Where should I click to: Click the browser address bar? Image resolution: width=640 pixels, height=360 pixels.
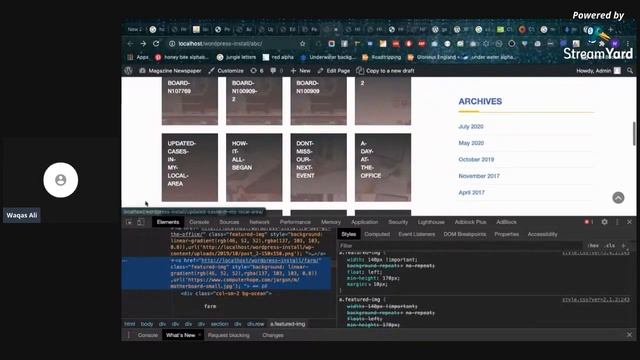[x=237, y=44]
